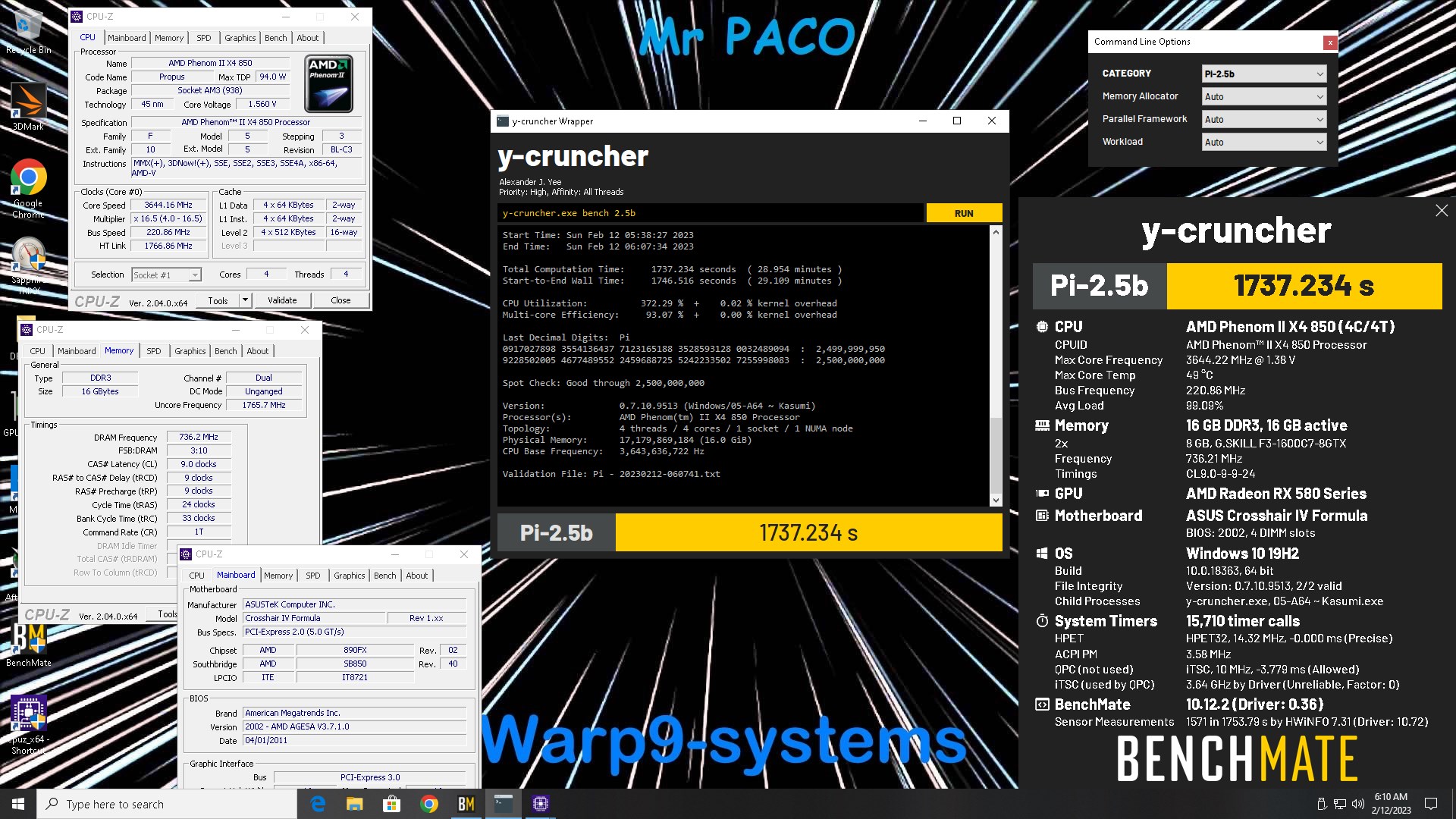This screenshot has height=819, width=1456.
Task: Click the y-cruncher Wrapper title bar icon
Action: coord(503,121)
